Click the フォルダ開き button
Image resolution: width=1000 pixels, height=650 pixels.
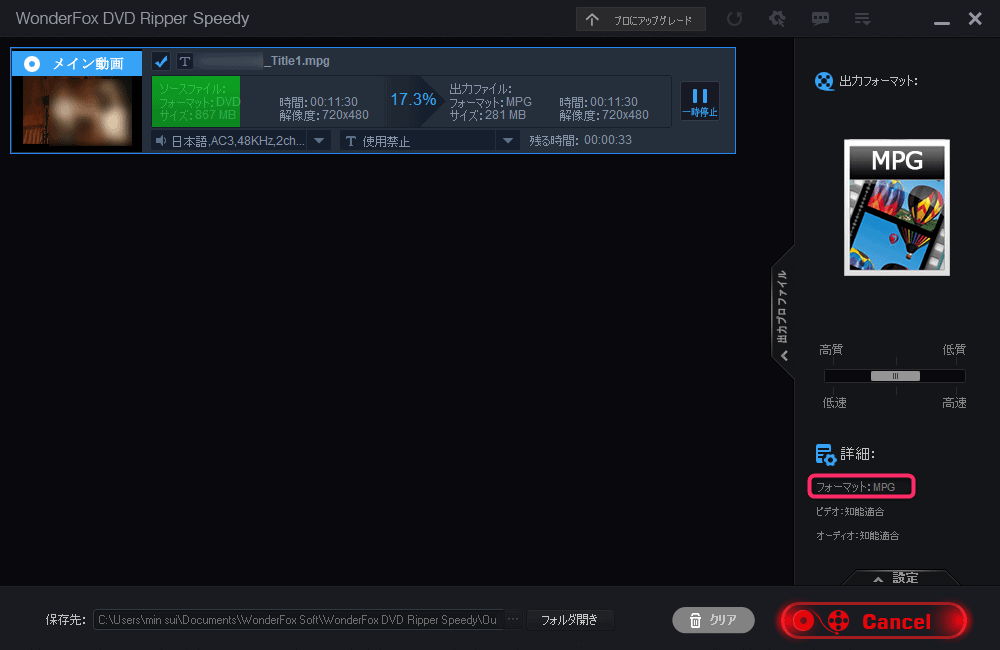pos(569,620)
